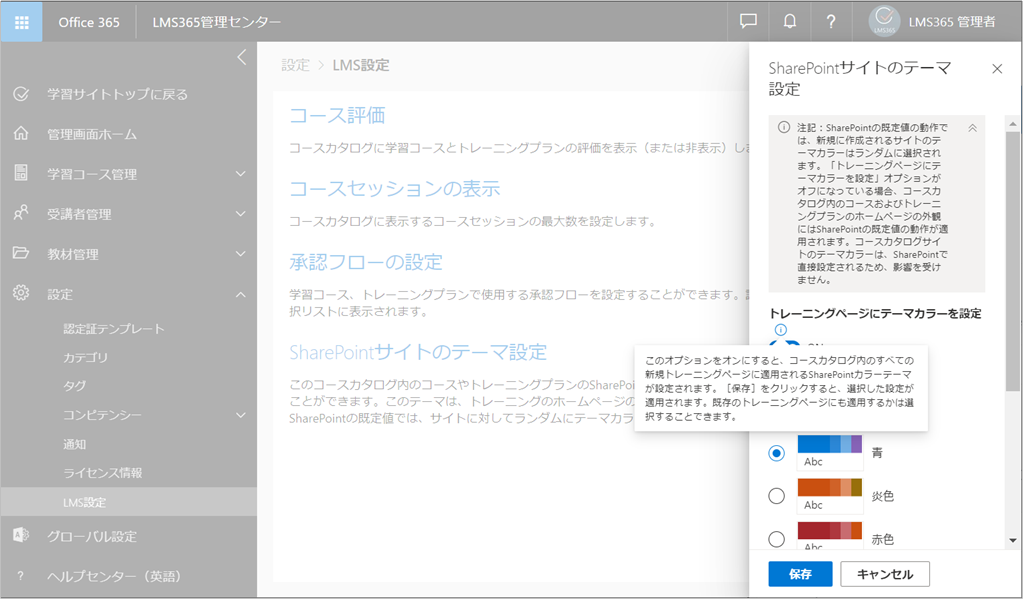Click the panel scrollbar down arrow
This screenshot has height=599, width=1023.
[1013, 540]
